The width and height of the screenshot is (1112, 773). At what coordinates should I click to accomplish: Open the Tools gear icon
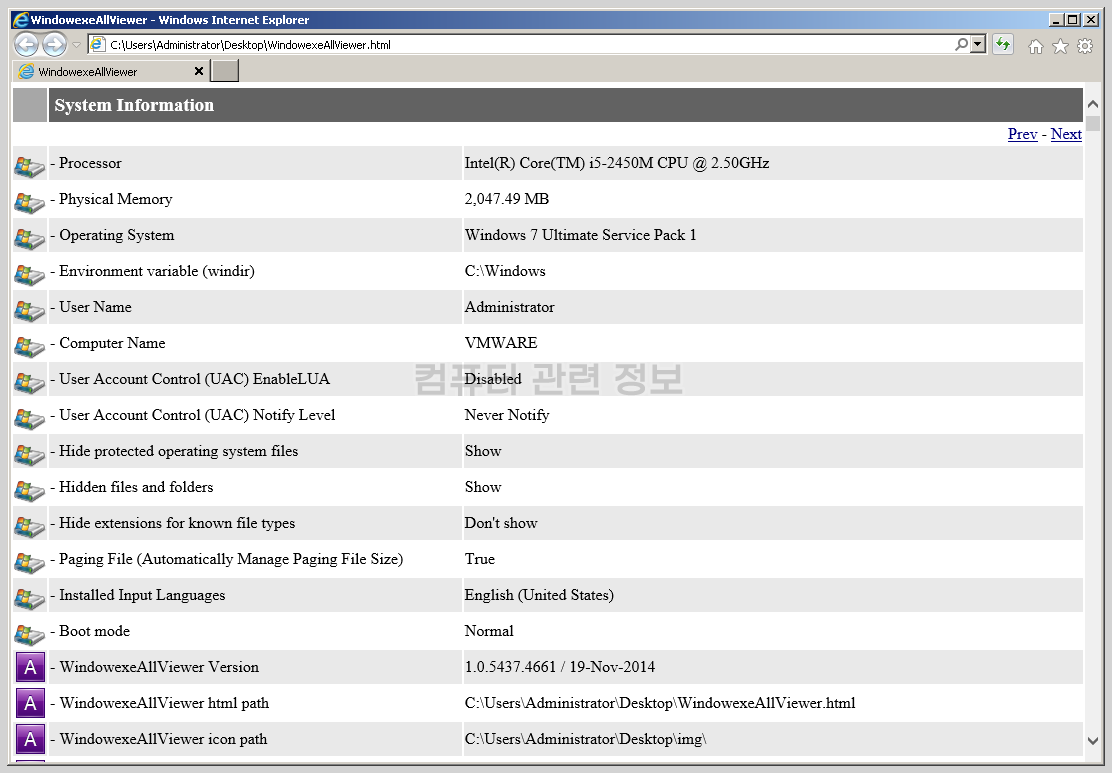click(x=1085, y=46)
